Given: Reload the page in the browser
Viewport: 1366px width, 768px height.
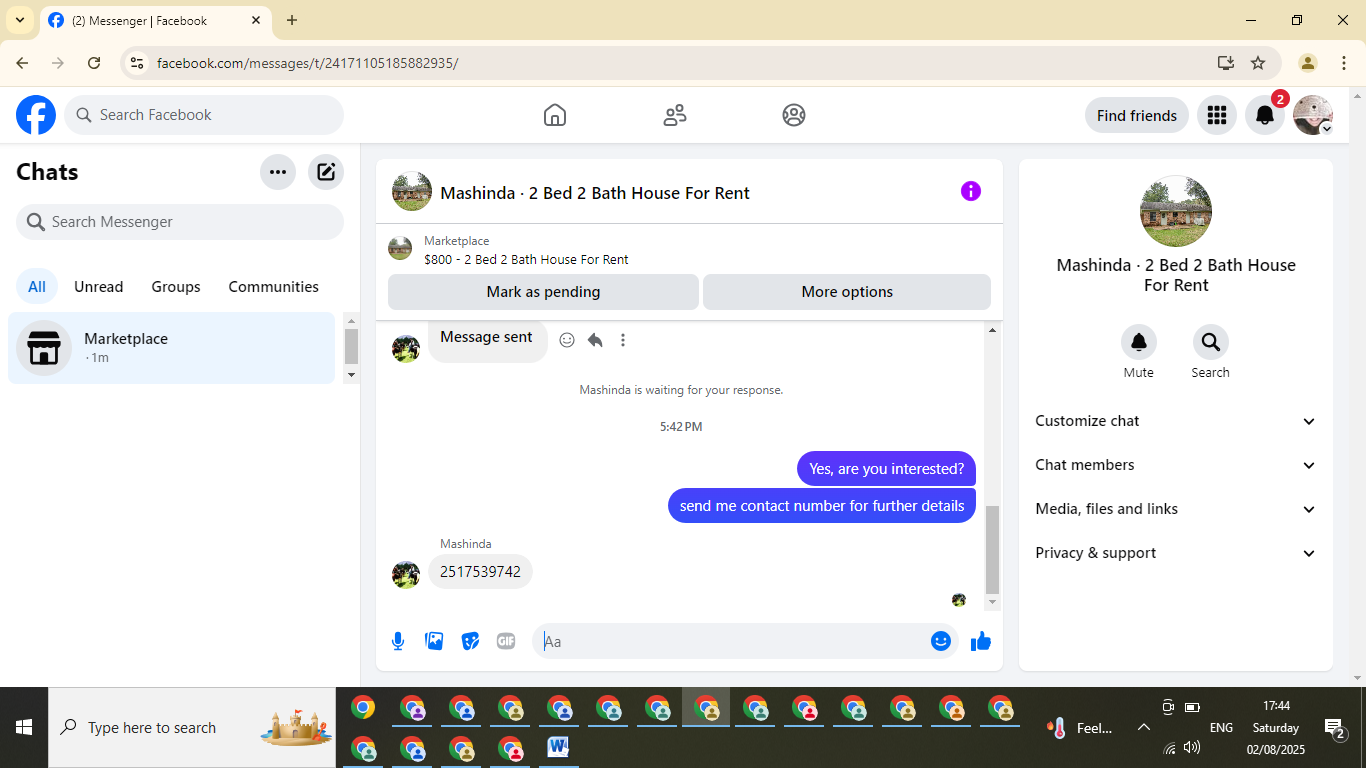Looking at the screenshot, I should pos(94,63).
